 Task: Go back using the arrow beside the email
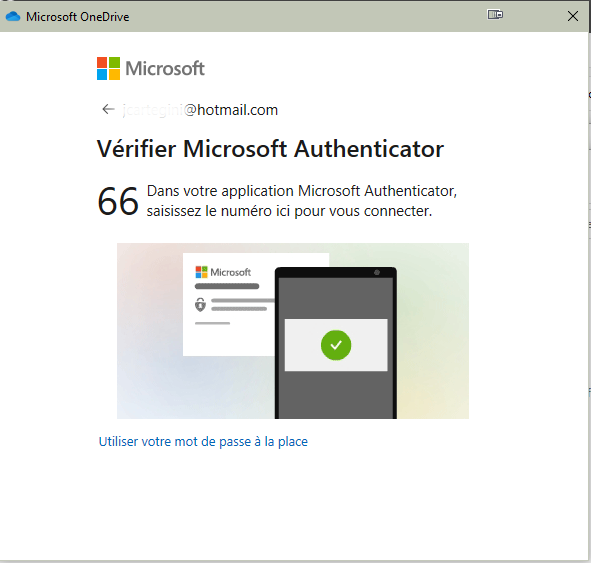click(108, 109)
